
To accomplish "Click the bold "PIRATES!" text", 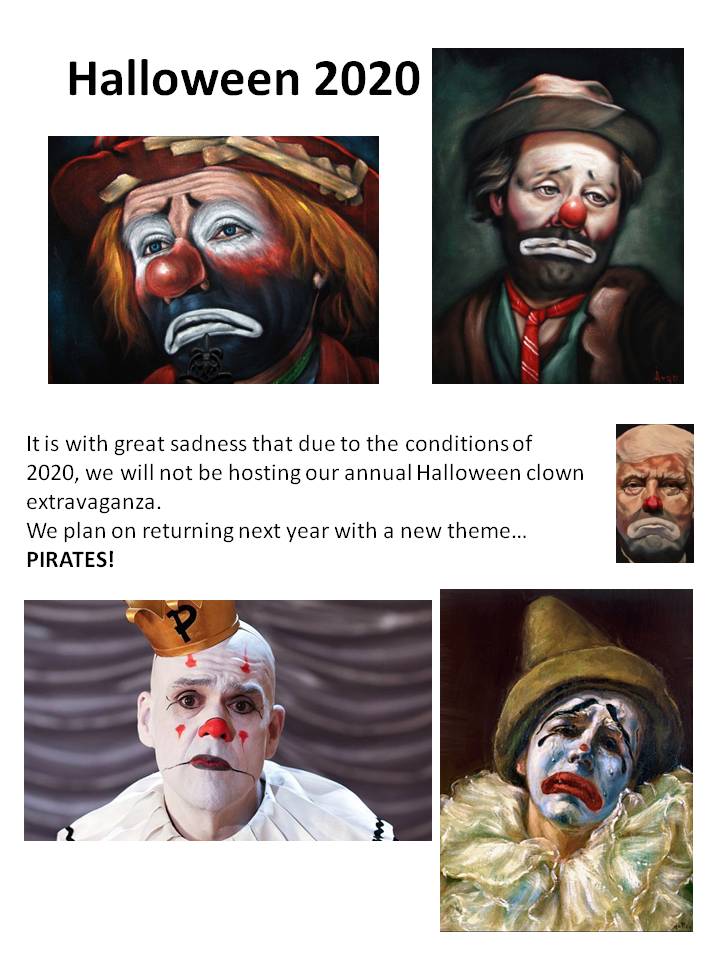I will (x=70, y=560).
